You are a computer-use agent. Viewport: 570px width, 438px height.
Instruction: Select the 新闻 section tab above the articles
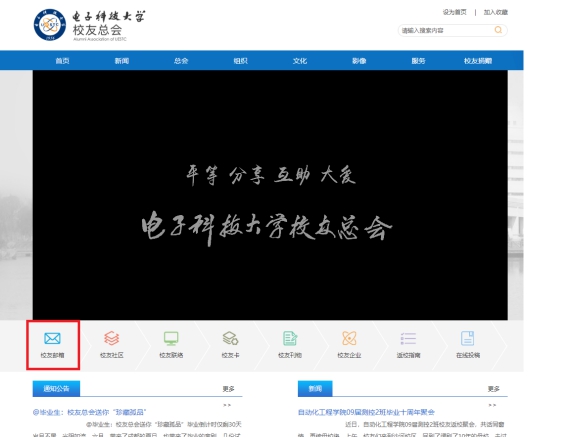[x=315, y=389]
